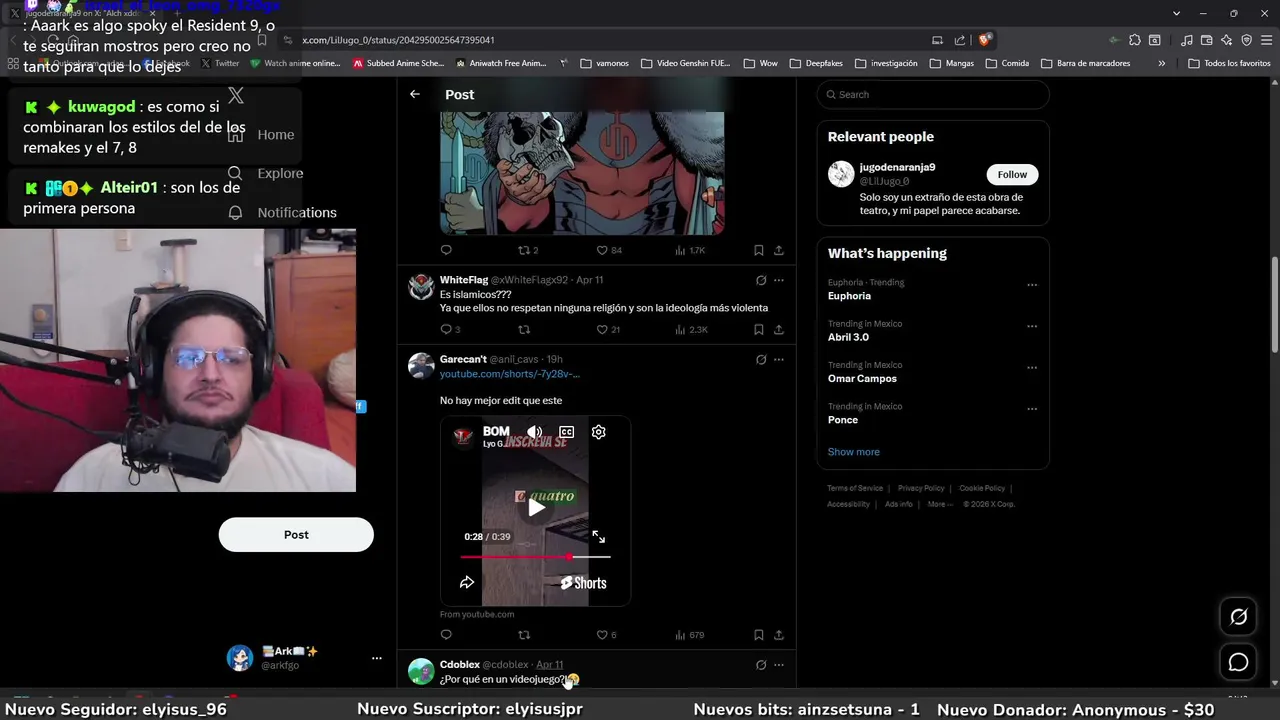1280x720 pixels.
Task: Open the tab search dropdown arrow
Action: pos(1177,13)
